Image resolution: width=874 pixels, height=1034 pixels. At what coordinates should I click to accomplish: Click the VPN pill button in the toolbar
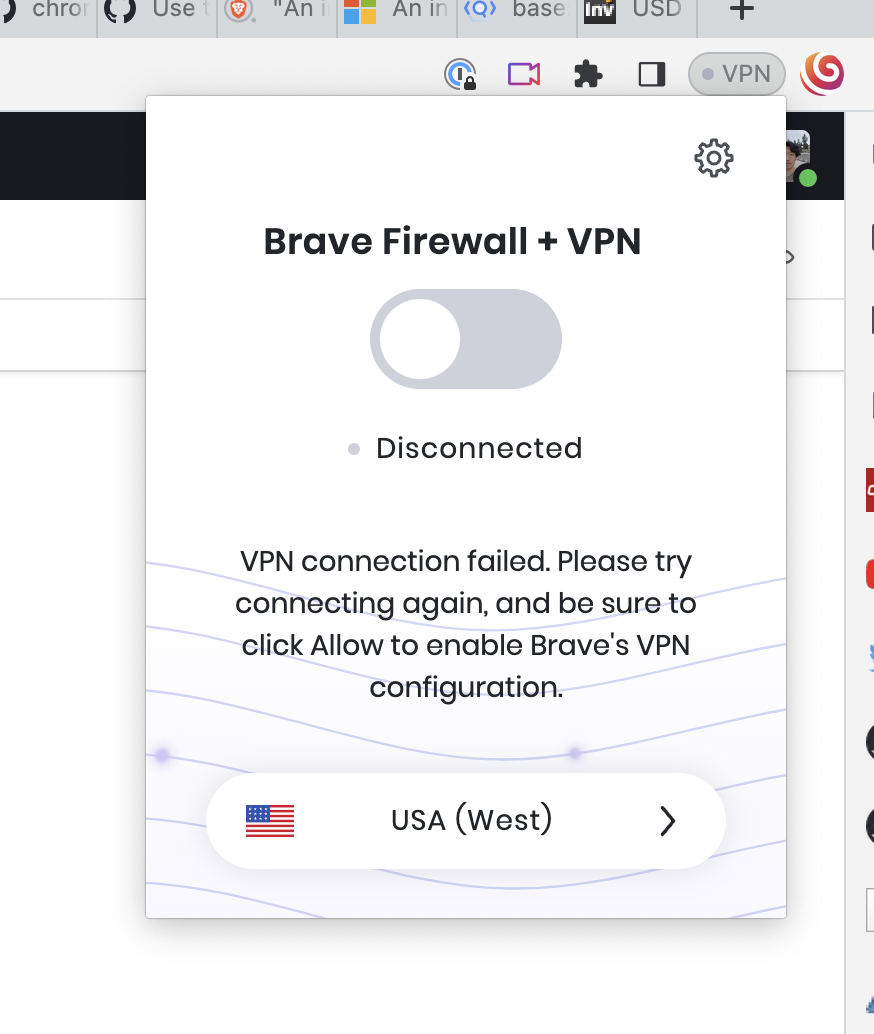[736, 74]
